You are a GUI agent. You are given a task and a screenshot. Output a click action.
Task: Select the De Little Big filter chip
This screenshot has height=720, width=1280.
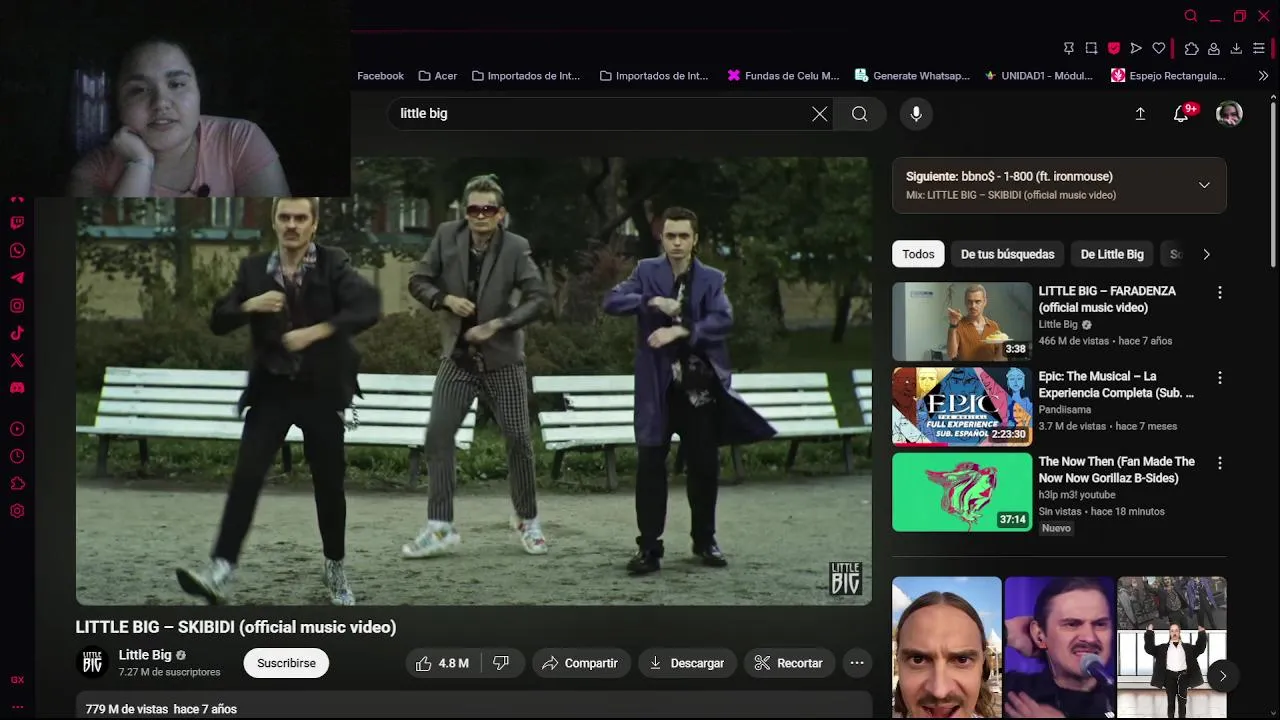1112,254
